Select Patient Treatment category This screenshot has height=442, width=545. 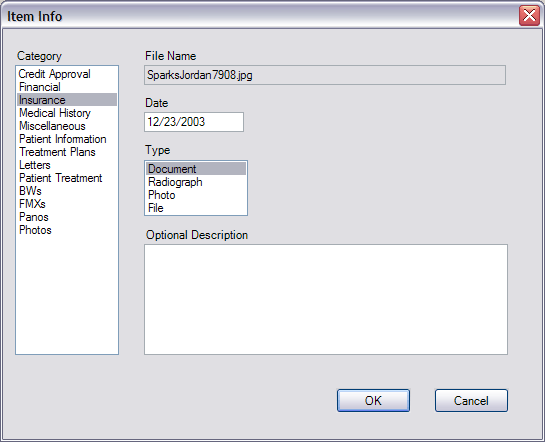click(67, 178)
